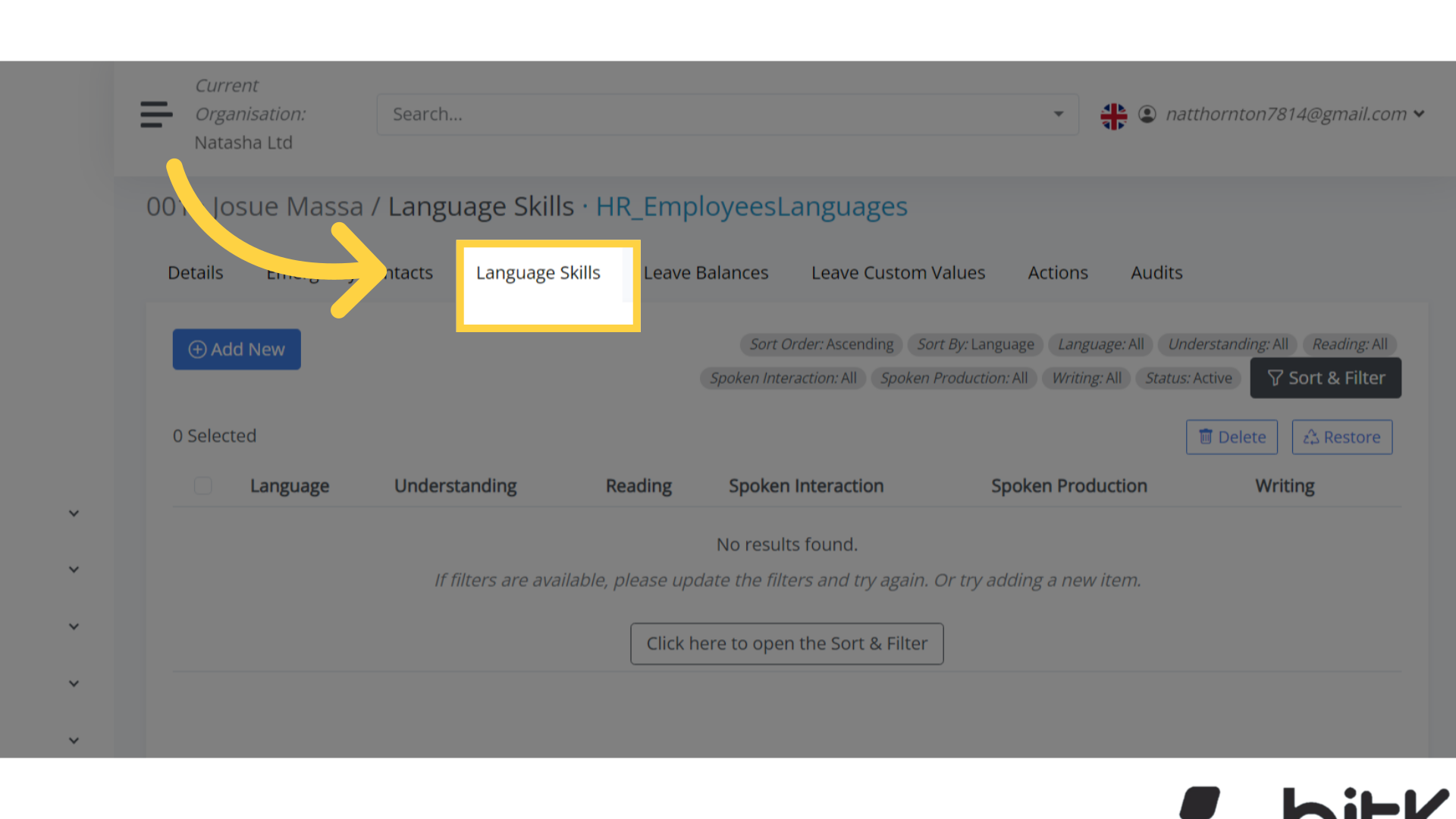Select the "Status: Active" filter chip
The image size is (1456, 819).
point(1188,378)
